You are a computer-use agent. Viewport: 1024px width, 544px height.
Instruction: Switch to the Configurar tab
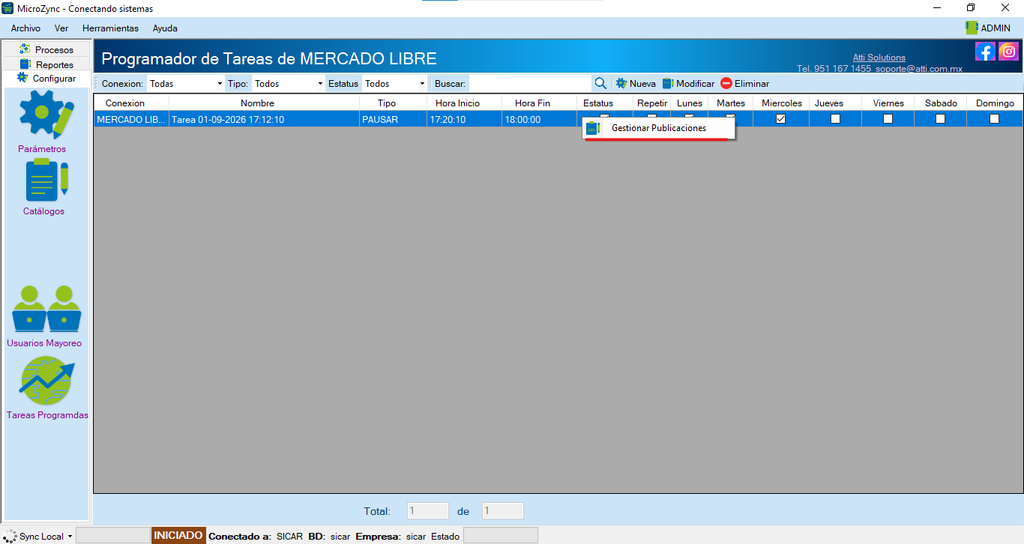[46, 78]
